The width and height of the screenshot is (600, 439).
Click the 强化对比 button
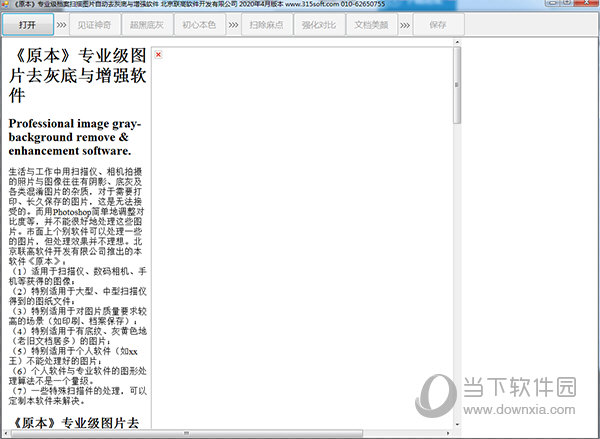click(319, 25)
